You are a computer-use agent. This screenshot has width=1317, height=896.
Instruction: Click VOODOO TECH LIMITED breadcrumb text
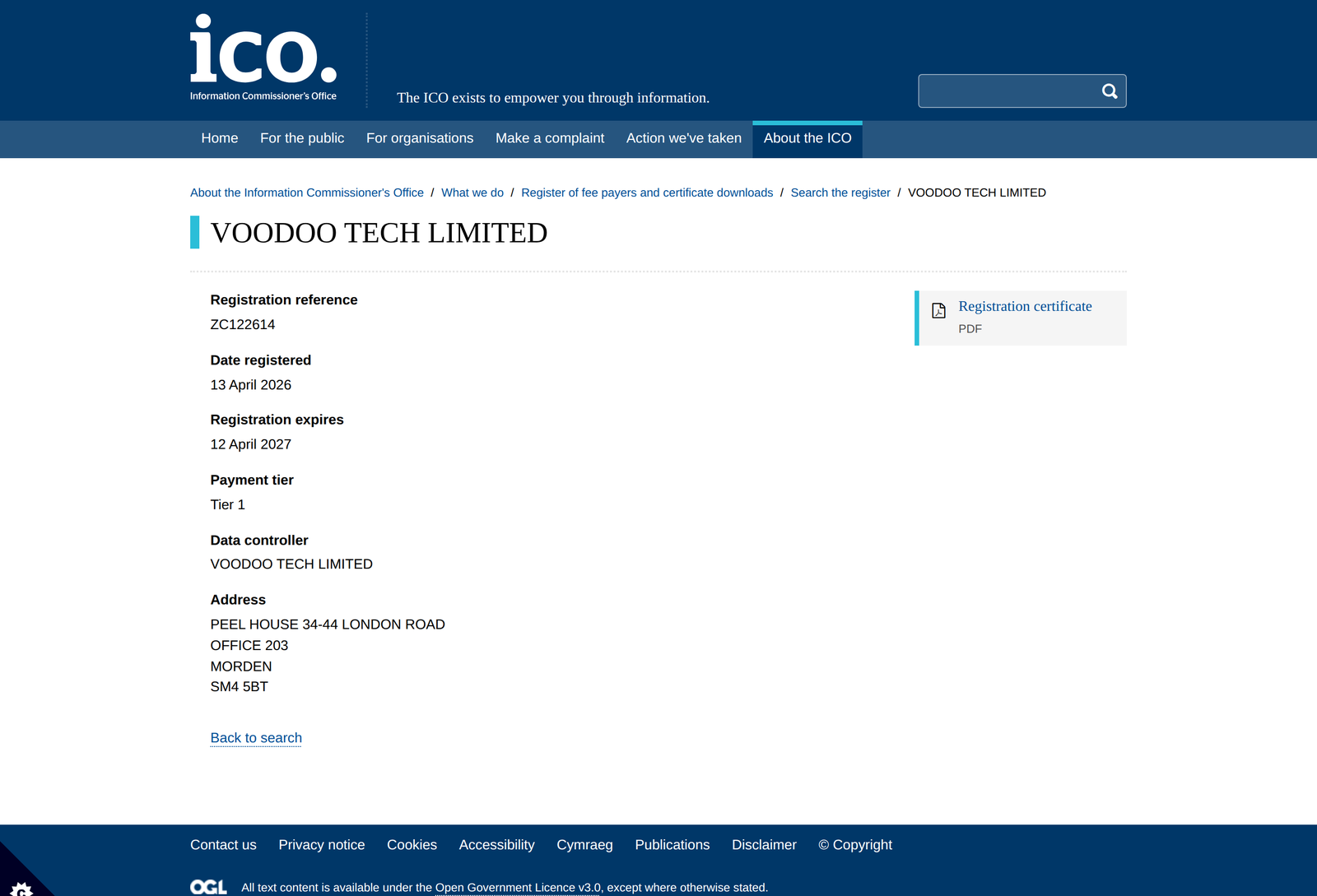[977, 193]
